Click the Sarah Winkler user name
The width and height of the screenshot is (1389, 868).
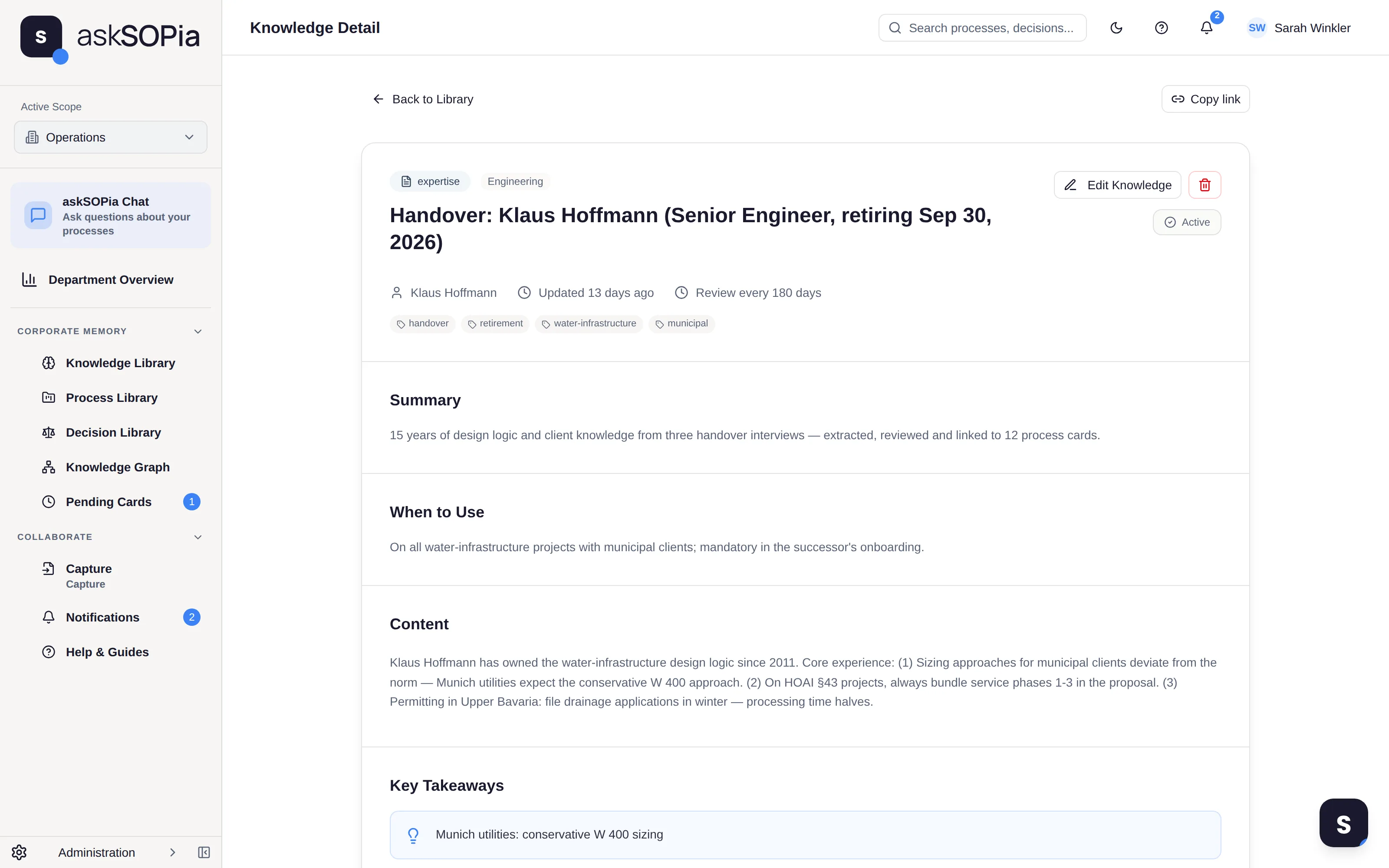coord(1312,28)
